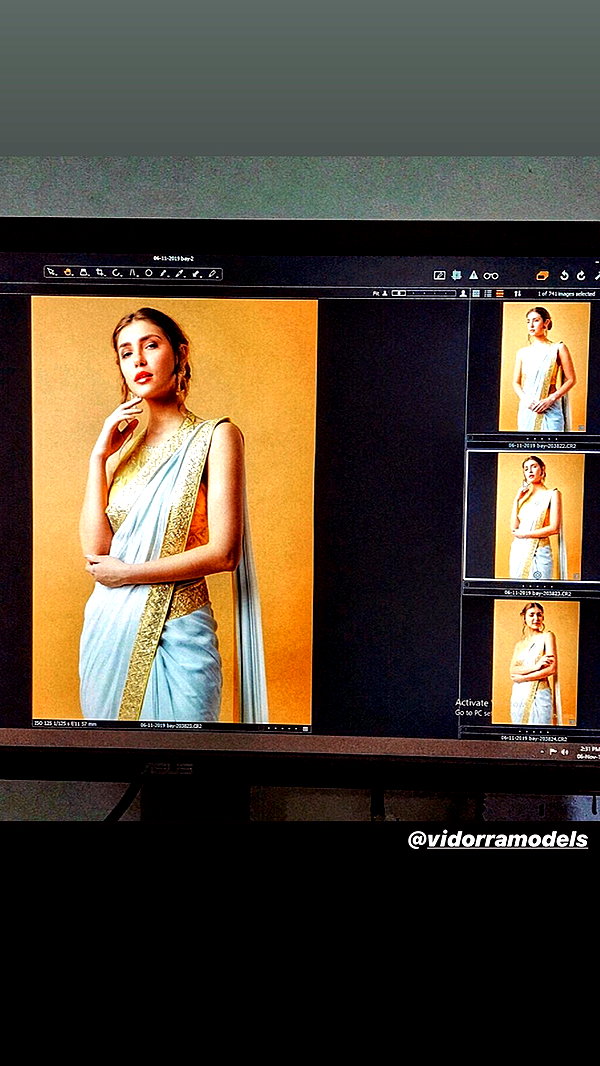This screenshot has height=1066, width=600.
Task: Open the orange copy adjustments variants icon
Action: click(x=543, y=275)
